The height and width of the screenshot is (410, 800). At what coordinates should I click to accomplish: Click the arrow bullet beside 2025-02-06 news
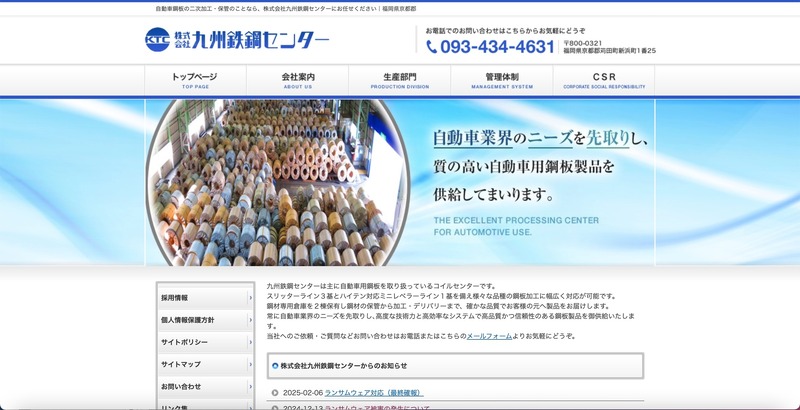275,393
